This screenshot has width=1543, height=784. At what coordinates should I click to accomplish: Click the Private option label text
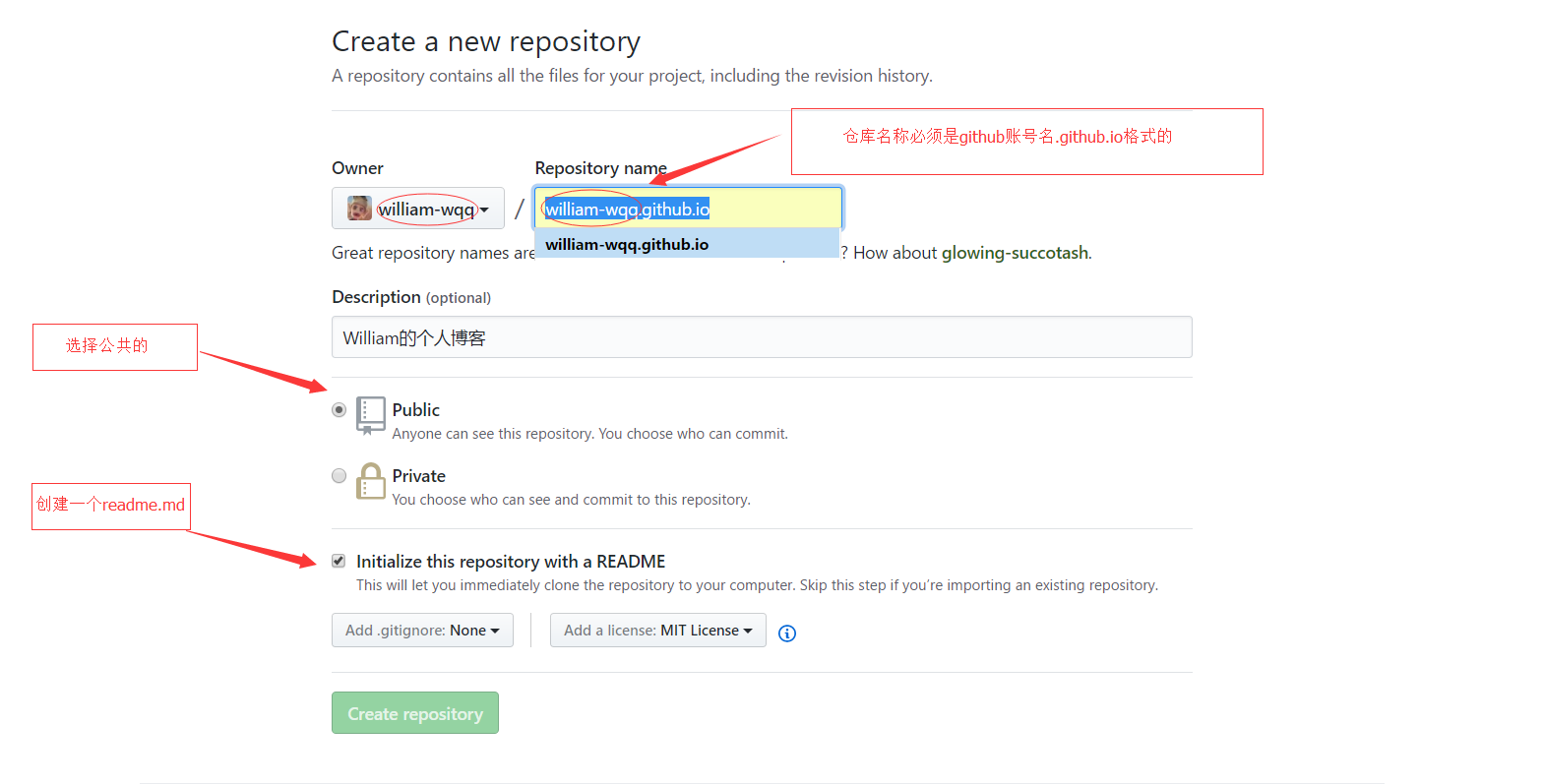pyautogui.click(x=418, y=476)
